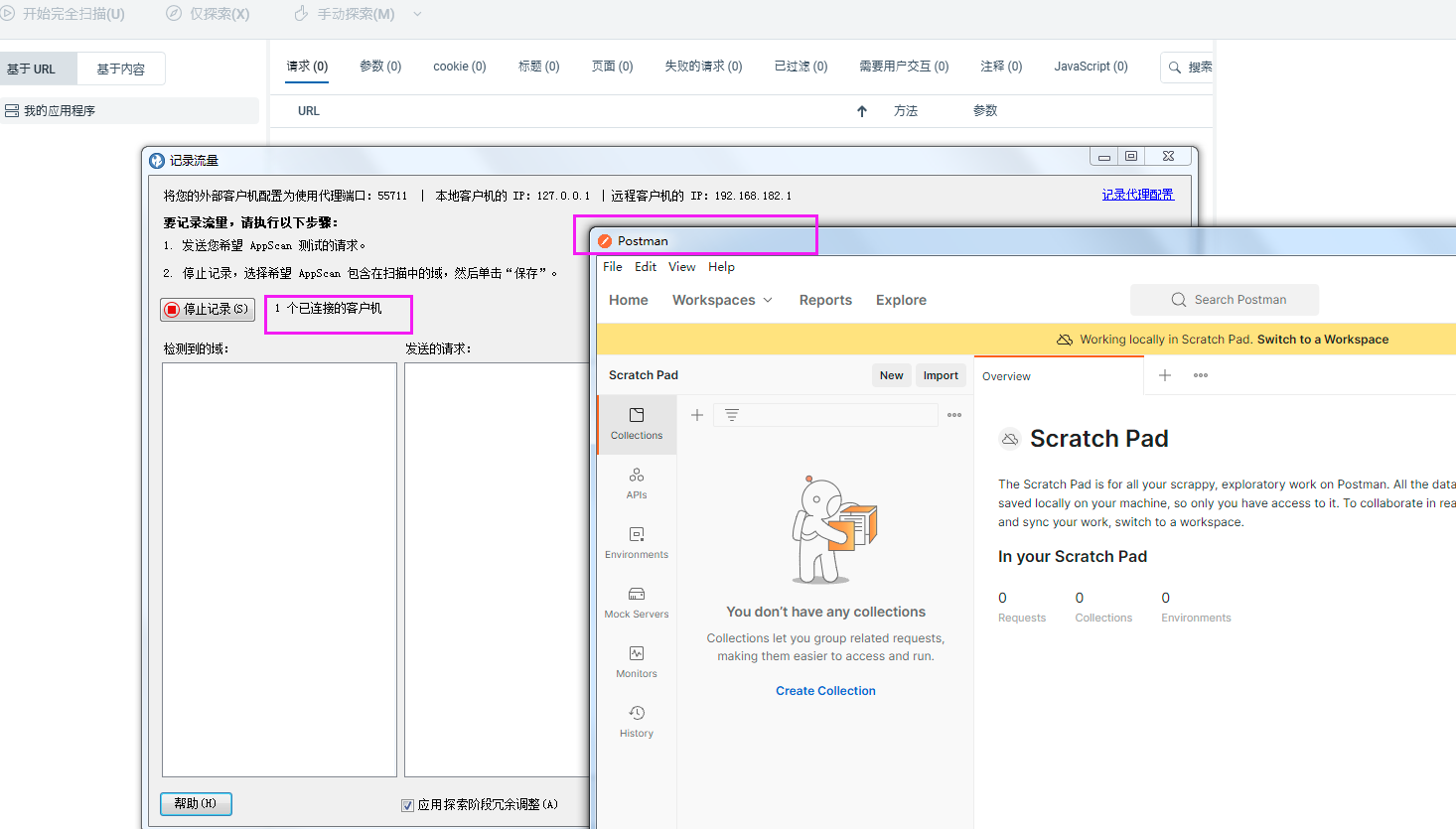Click Create Collection link
The image size is (1456, 829).
825,691
